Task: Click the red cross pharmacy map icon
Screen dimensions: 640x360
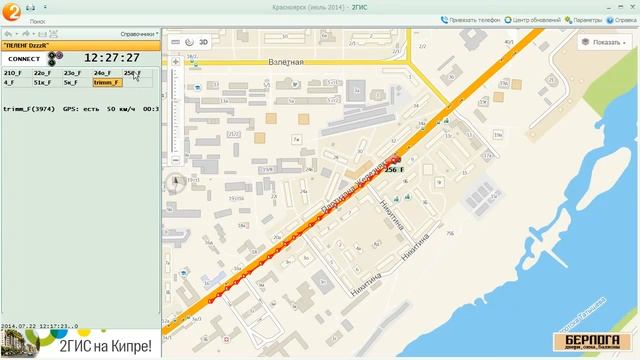Action: (226, 339)
